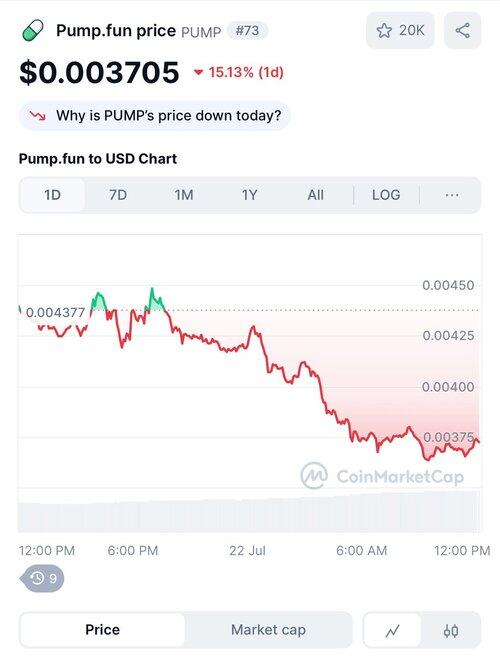Click the CoinMarketCap watermark logo

(314, 476)
